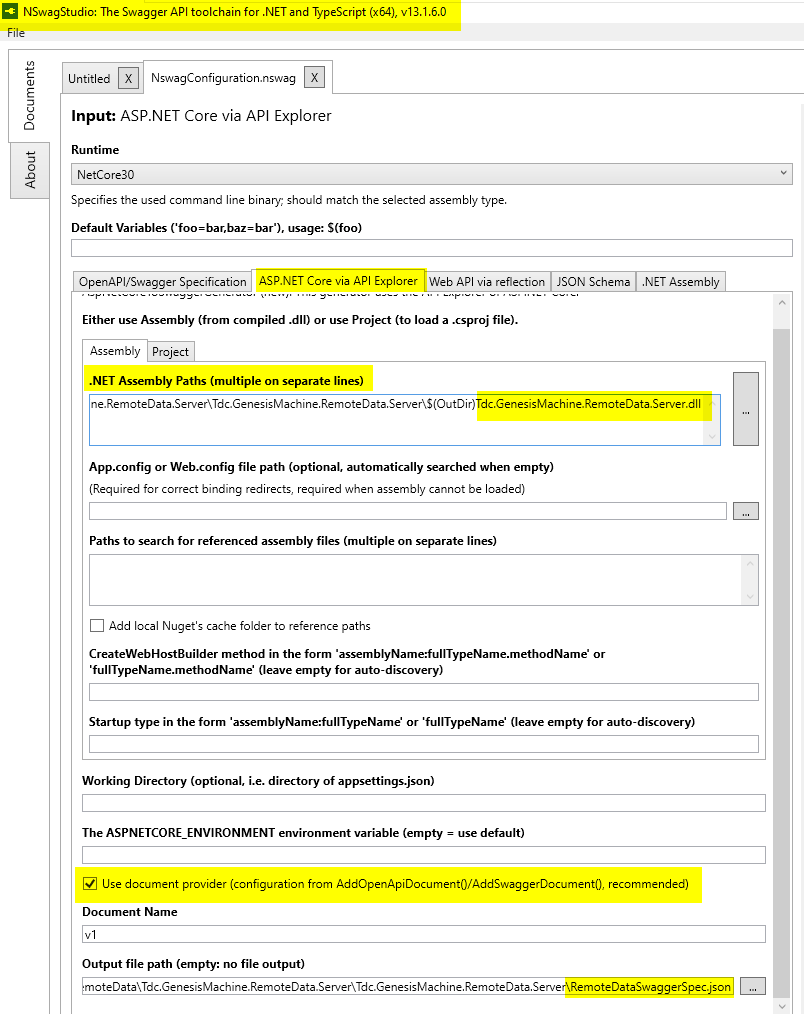Close the Untitled document tab
804x1014 pixels.
128,79
